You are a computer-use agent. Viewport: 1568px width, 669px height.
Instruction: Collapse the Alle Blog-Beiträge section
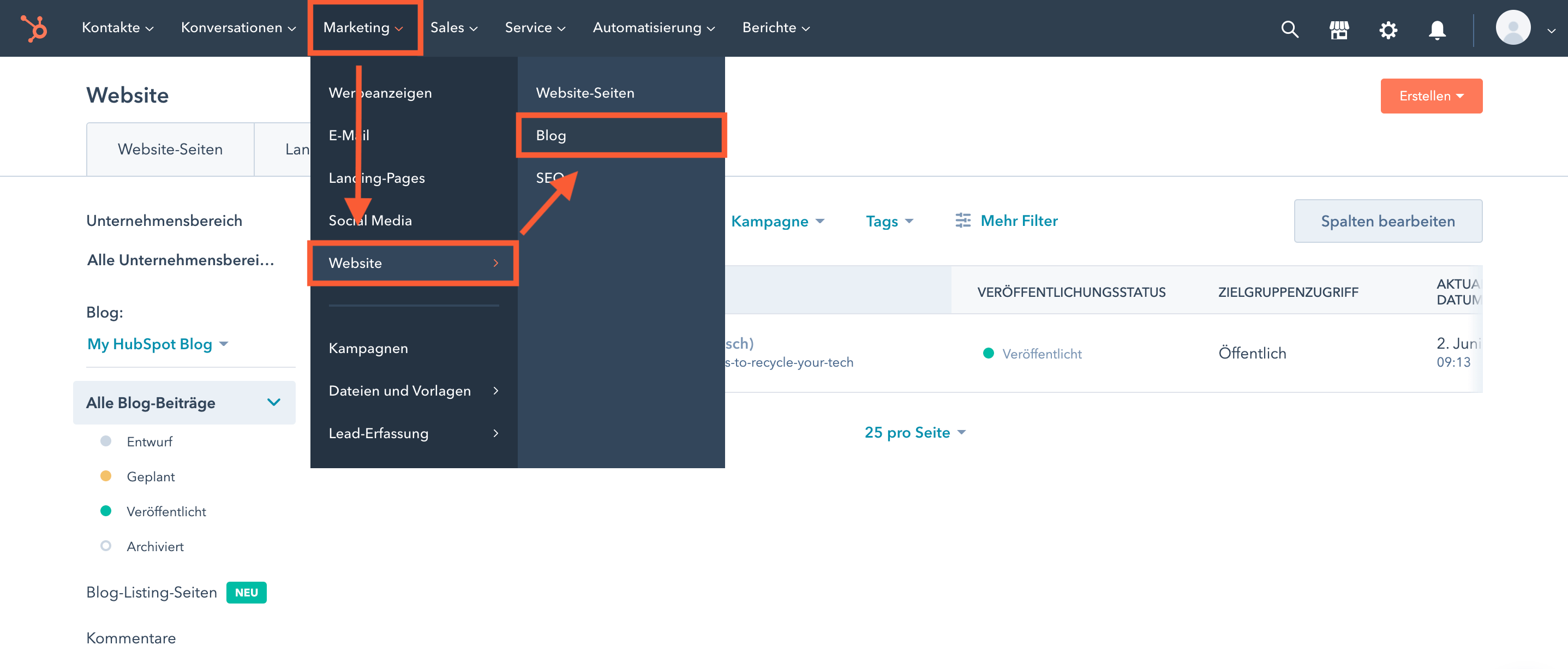pos(273,402)
